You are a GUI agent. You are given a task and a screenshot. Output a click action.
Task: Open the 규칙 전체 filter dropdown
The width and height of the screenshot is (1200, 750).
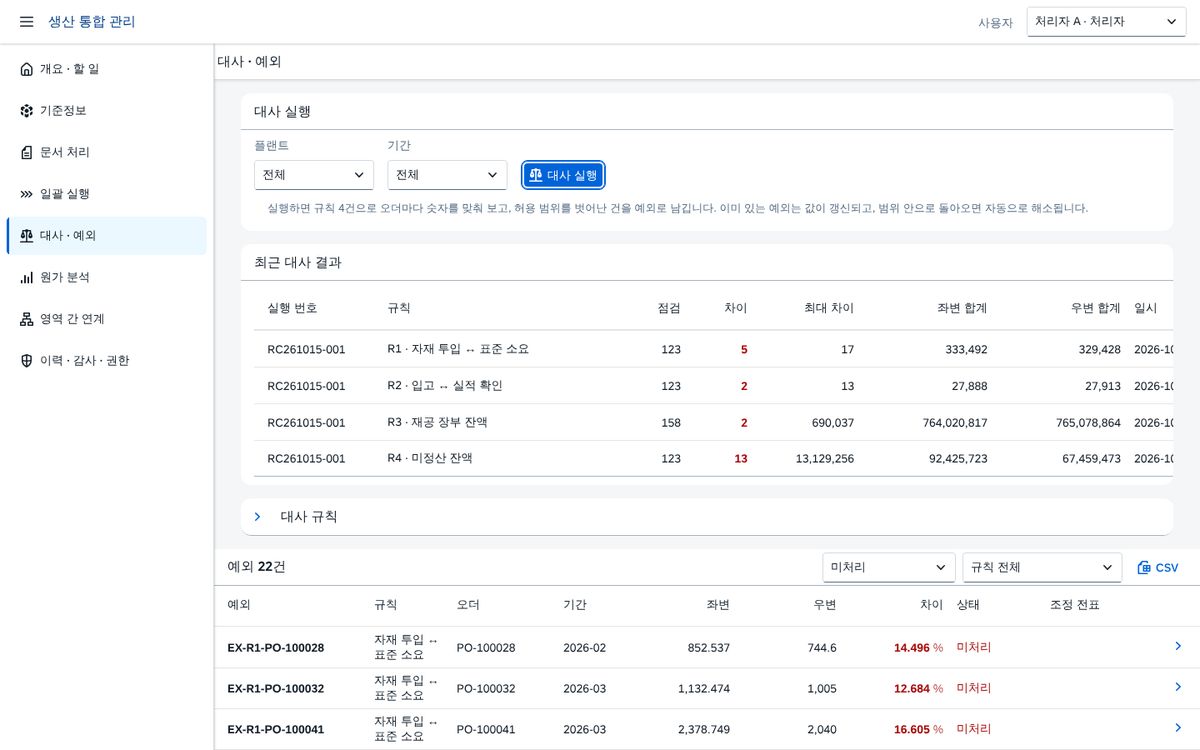(x=1042, y=567)
